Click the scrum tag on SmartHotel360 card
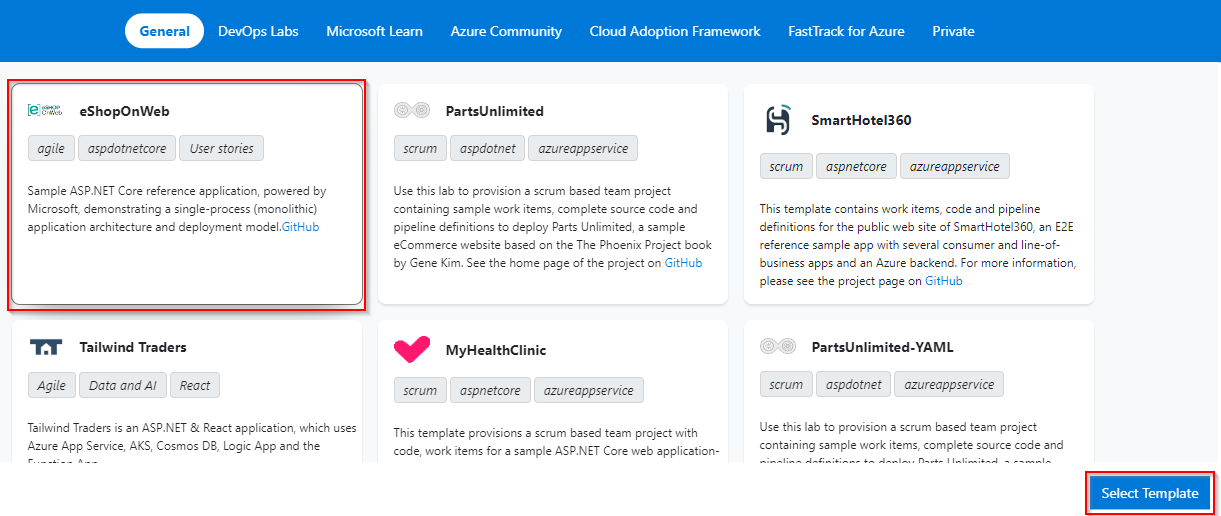Screen dimensions: 1221x516 pyautogui.click(x=786, y=166)
